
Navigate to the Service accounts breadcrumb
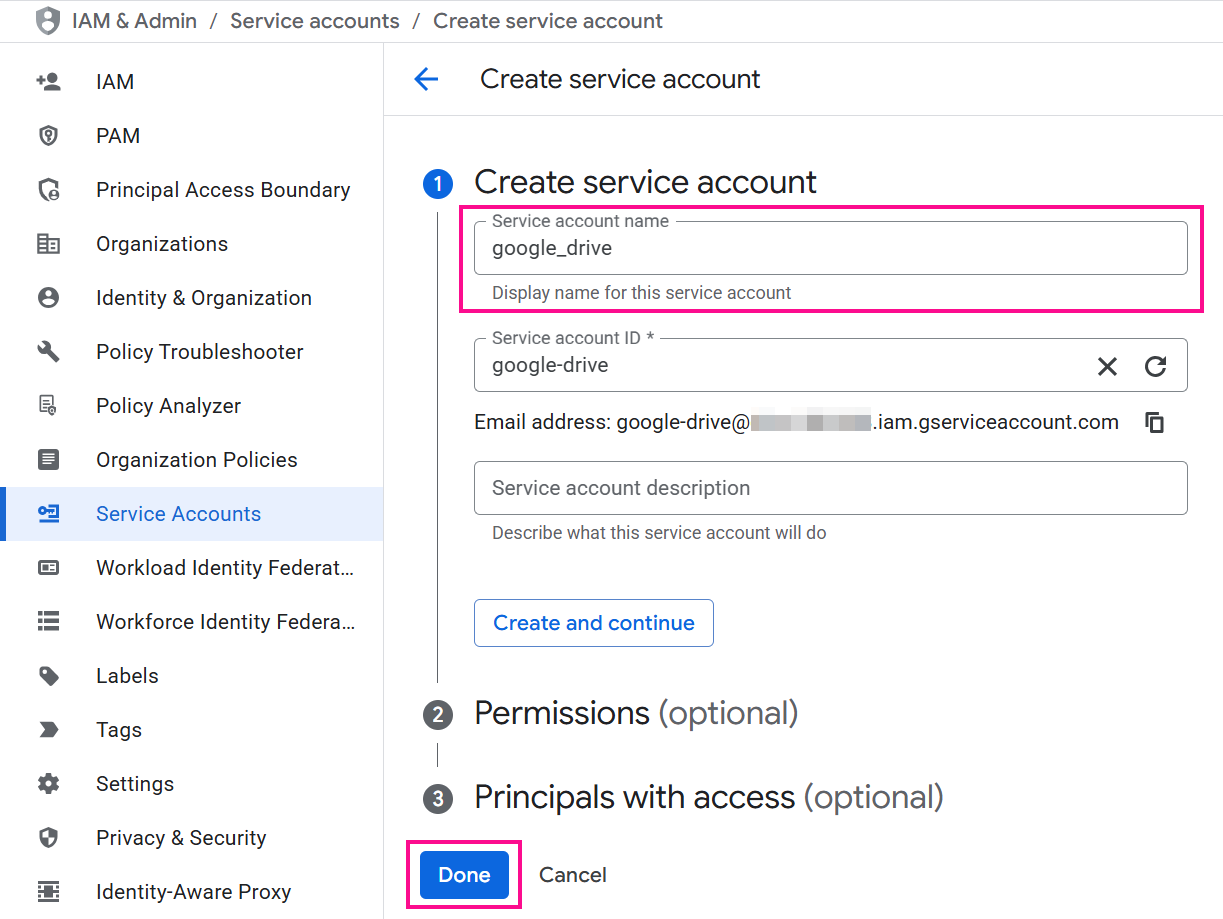[x=314, y=20]
